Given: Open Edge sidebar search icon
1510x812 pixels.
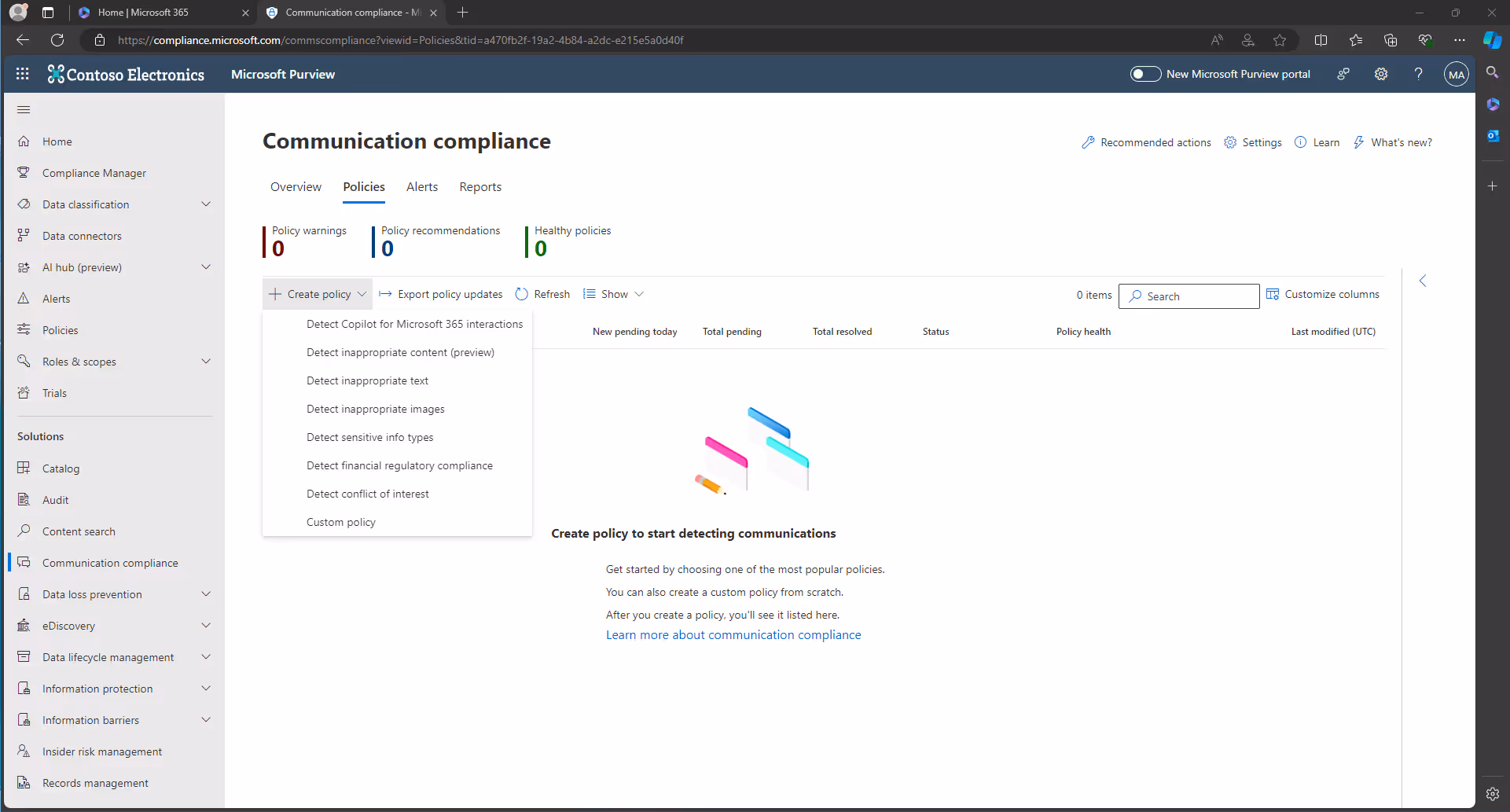Looking at the screenshot, I should click(x=1493, y=72).
